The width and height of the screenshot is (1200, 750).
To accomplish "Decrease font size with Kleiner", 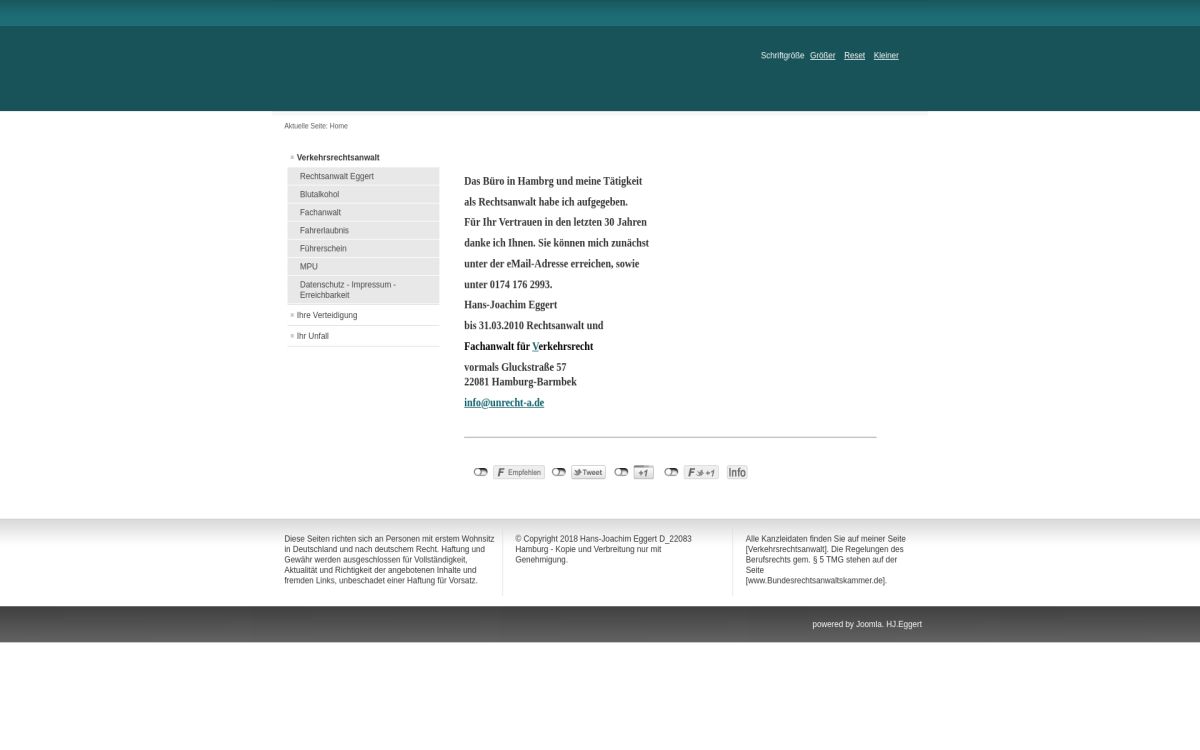I will (886, 56).
